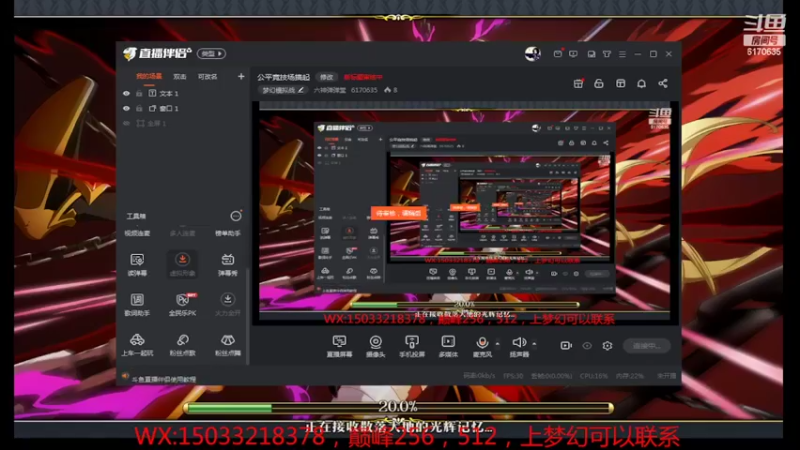This screenshot has width=800, height=450.
Task: Edit the 梦幻模拟战 category tag
Action: 282,90
